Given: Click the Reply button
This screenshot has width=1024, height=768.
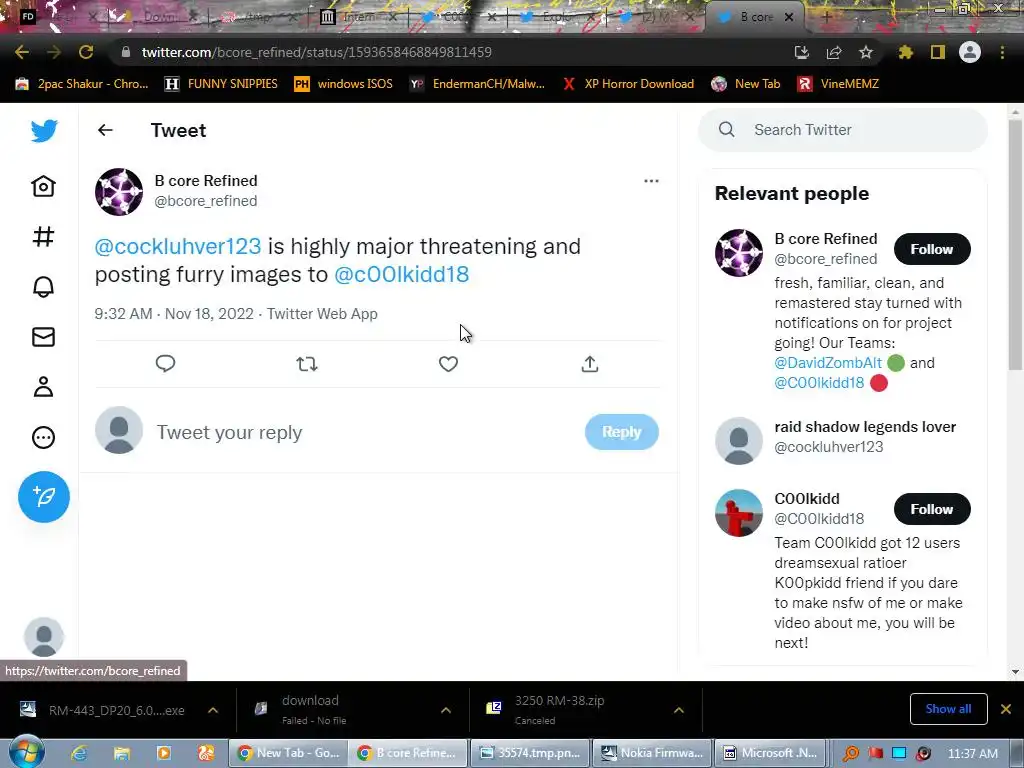Looking at the screenshot, I should click(x=622, y=432).
